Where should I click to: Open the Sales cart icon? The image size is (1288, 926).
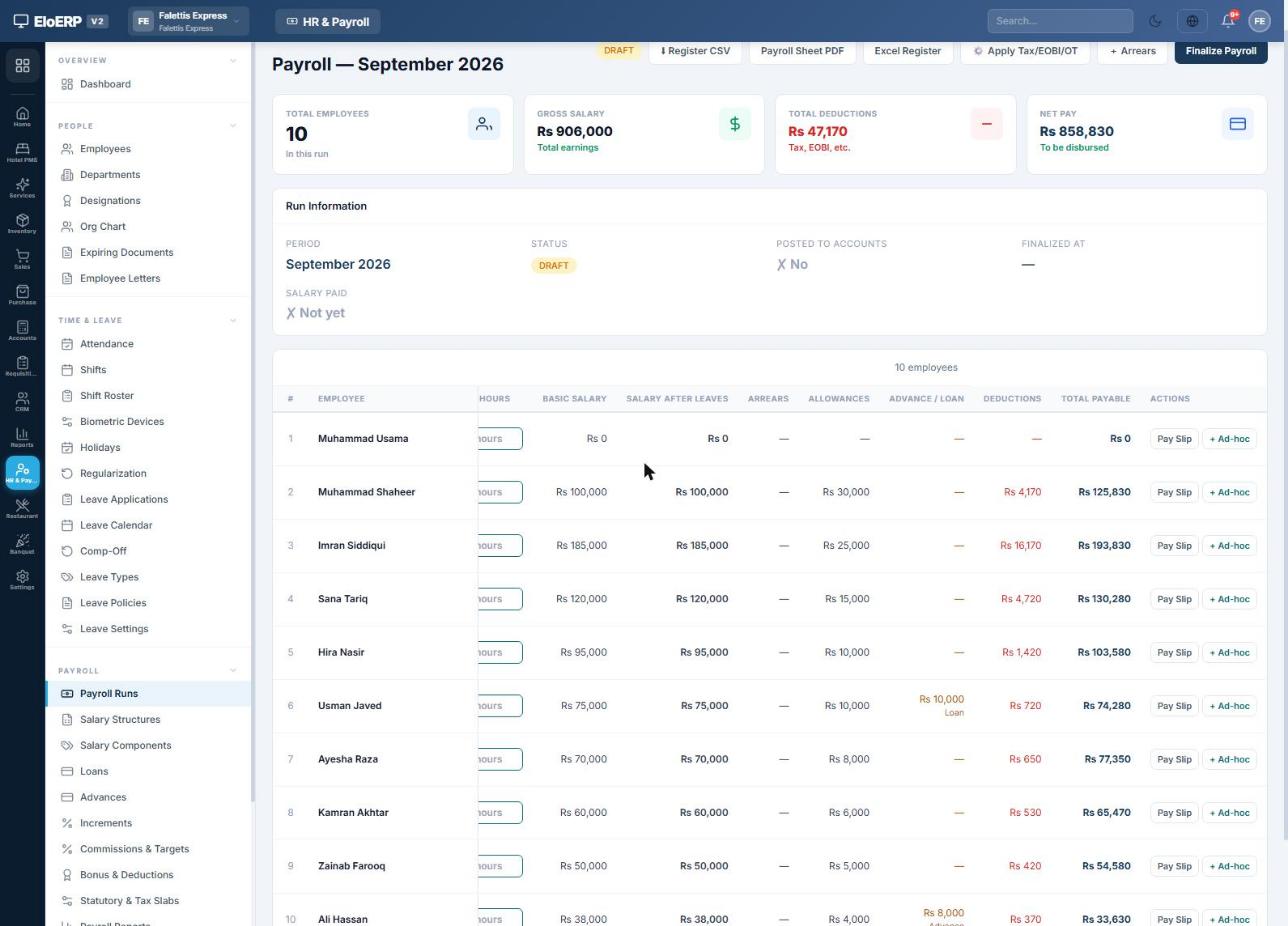(x=22, y=260)
